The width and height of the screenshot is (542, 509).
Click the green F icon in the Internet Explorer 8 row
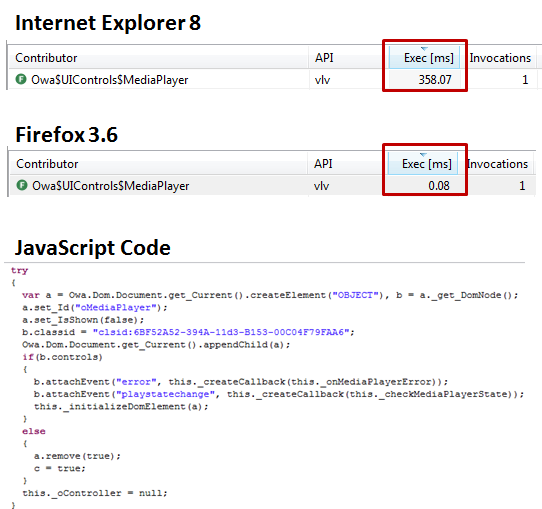pos(21,79)
